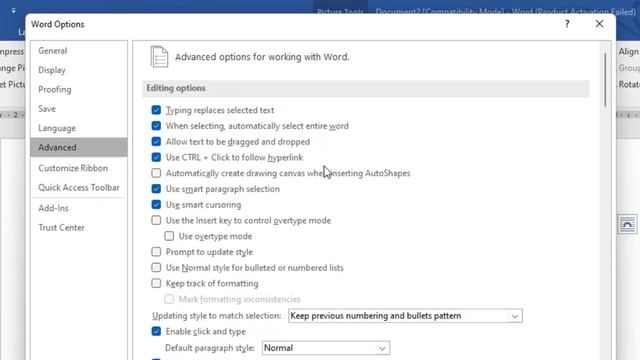Click the Advanced options document icon
Viewport: 640px width, 360px height.
click(159, 57)
